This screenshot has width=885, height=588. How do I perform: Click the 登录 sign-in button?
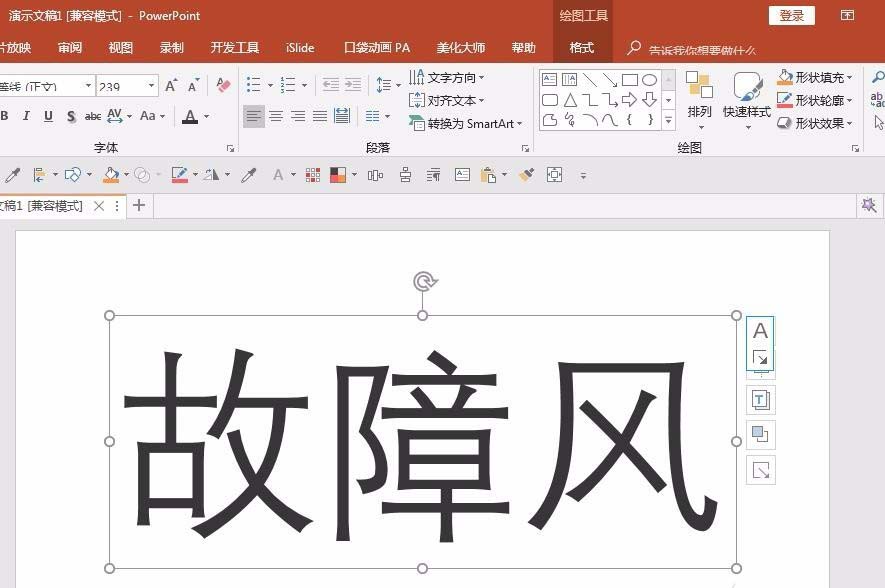point(792,15)
